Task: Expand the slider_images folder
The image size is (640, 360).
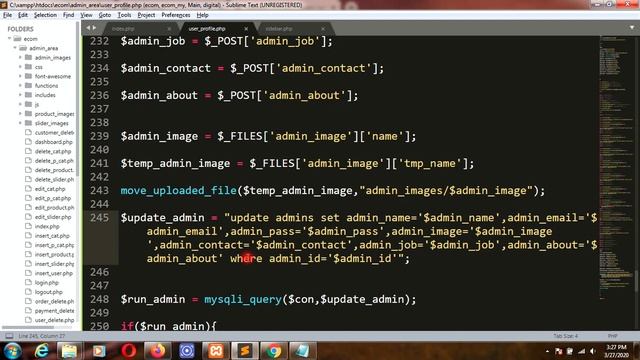Action: (20, 123)
